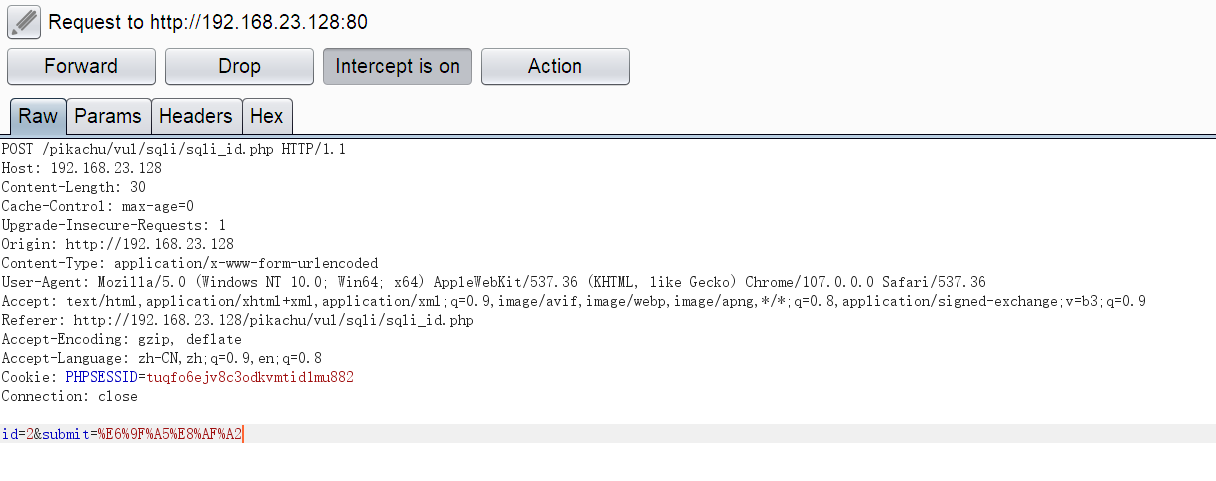Image resolution: width=1216 pixels, height=481 pixels.
Task: Open the Hex tab
Action: pyautogui.click(x=266, y=116)
